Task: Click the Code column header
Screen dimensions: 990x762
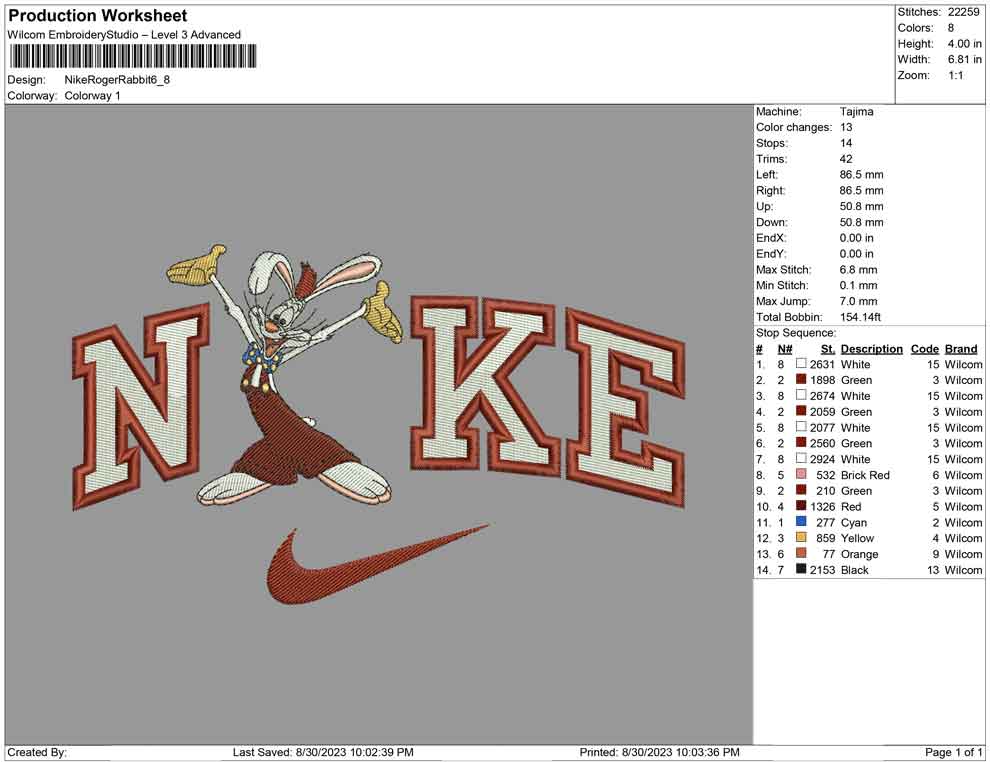Action: pos(924,348)
